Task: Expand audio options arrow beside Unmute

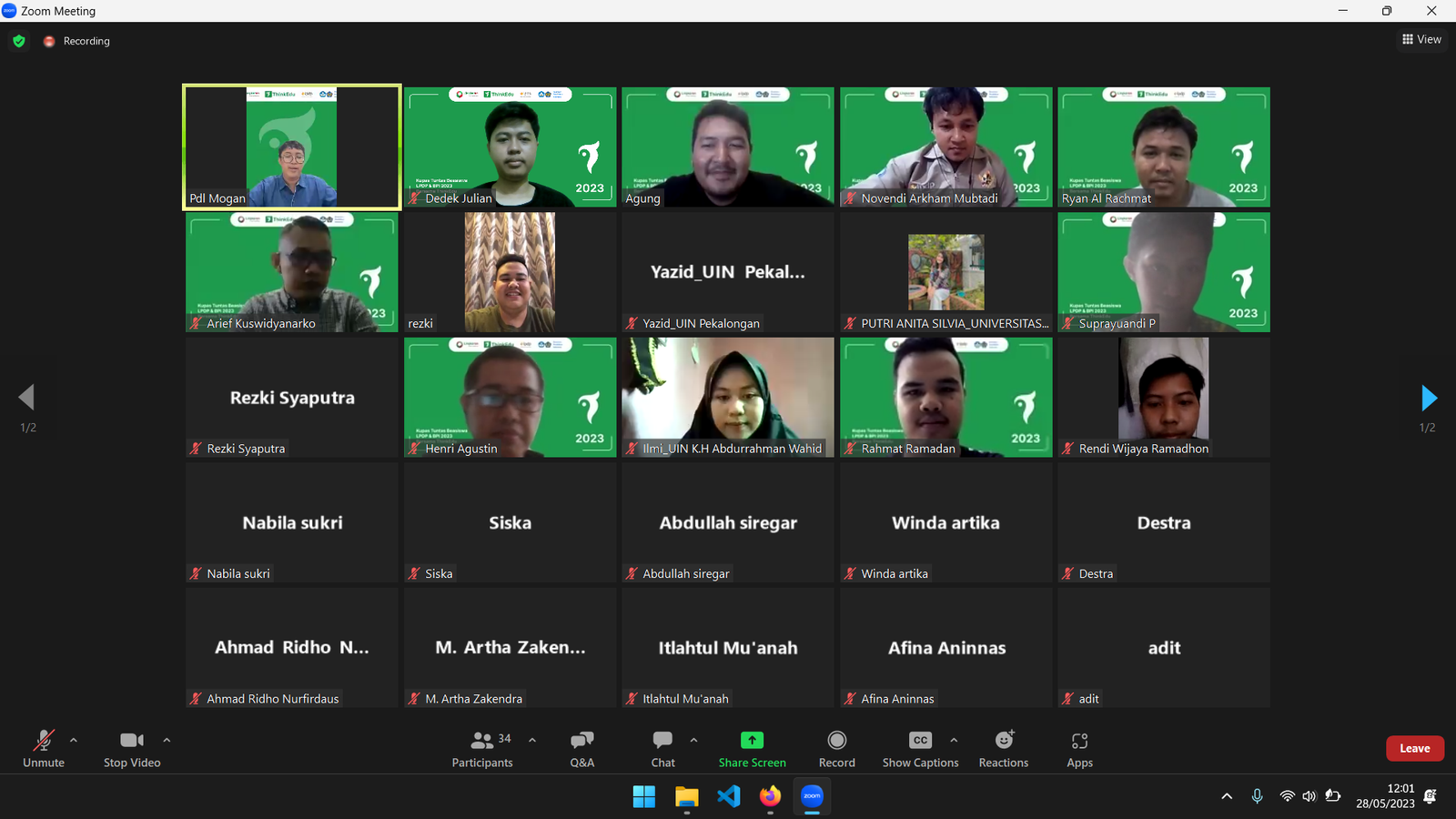Action: pos(74,740)
